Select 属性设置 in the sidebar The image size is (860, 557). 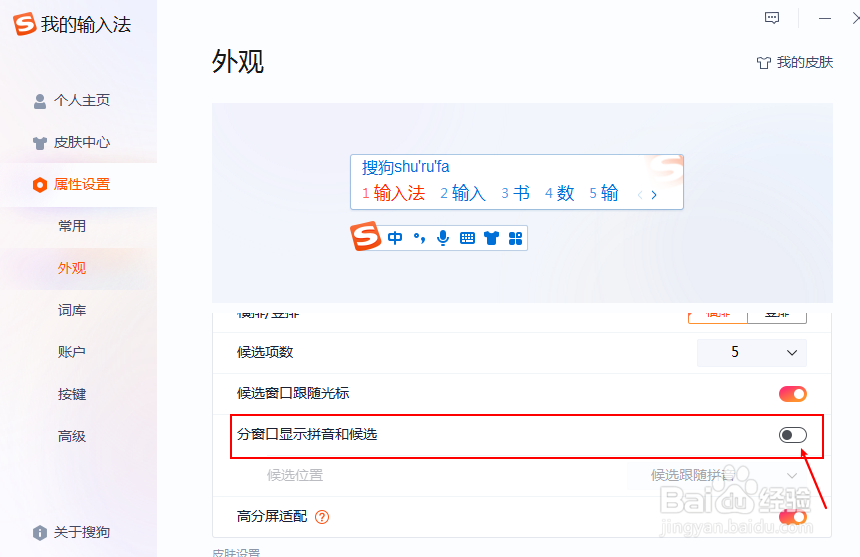78,185
